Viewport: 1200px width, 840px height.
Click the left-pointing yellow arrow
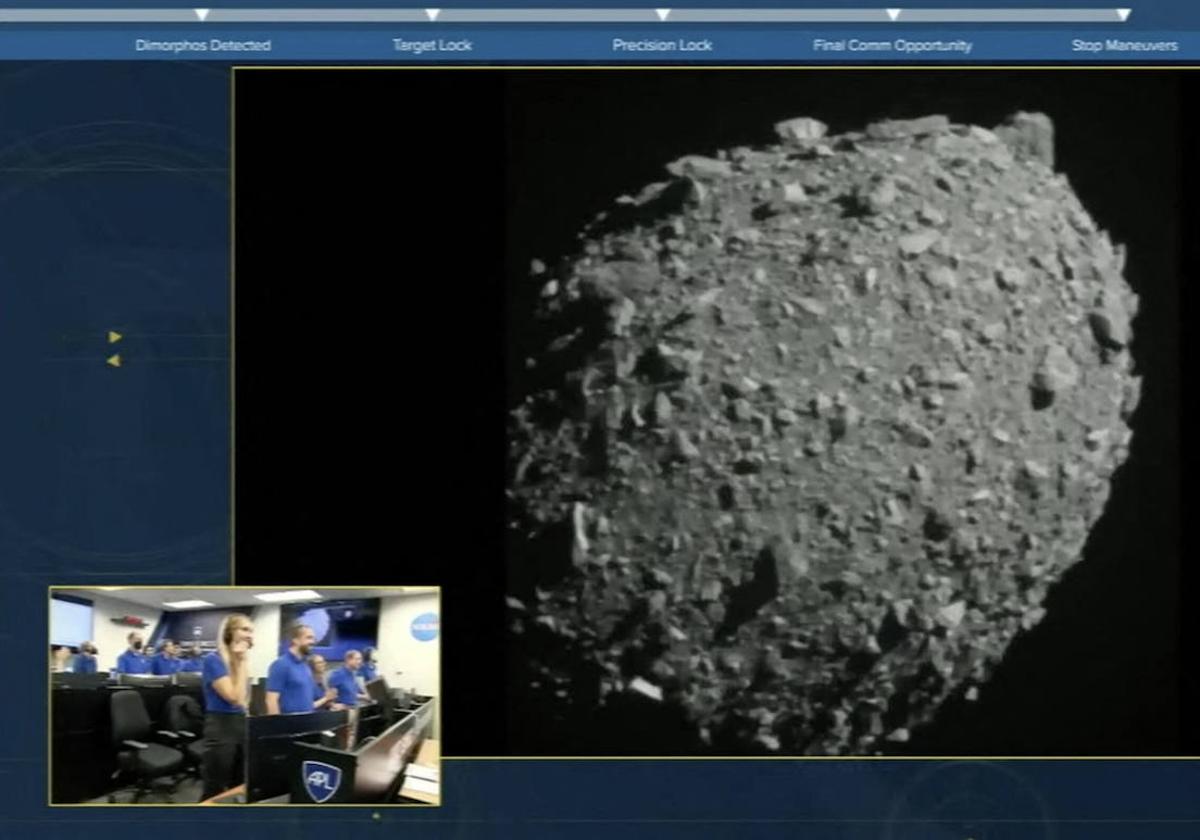click(114, 360)
